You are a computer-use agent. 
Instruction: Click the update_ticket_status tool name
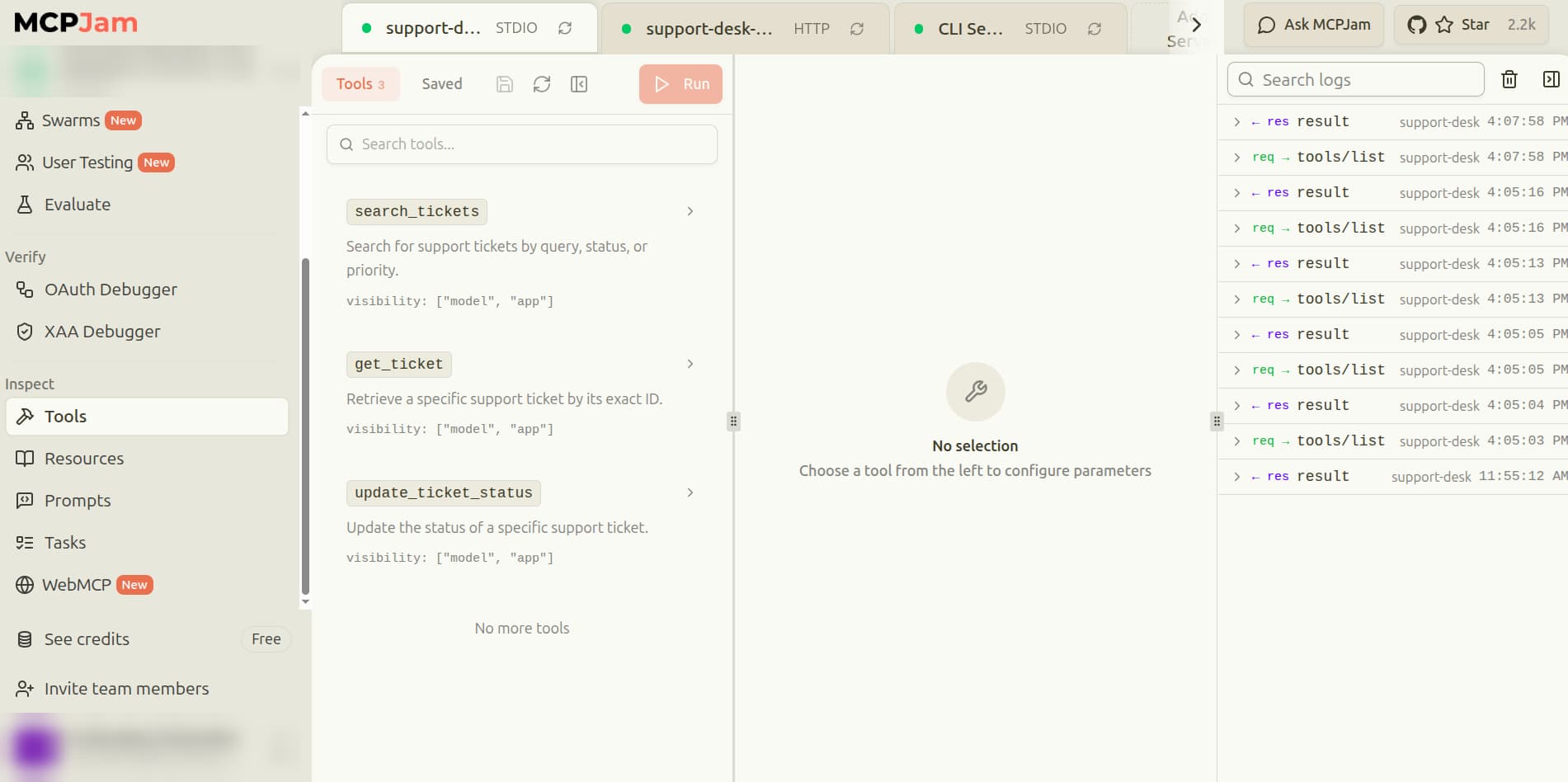coord(444,493)
